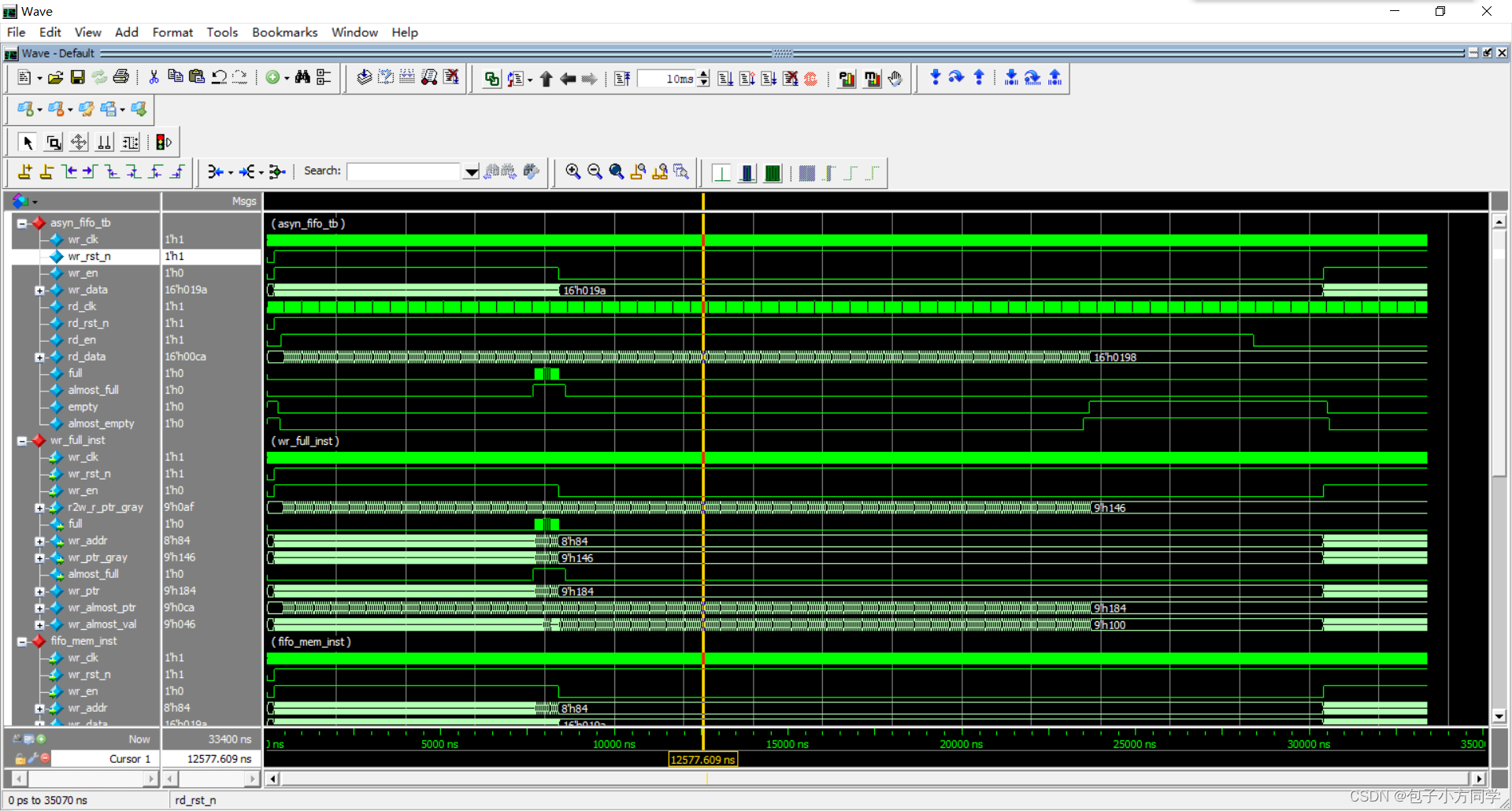The image size is (1512, 811).
Task: Toggle the cursor lock icon beside Cursor 1
Action: tap(20, 759)
